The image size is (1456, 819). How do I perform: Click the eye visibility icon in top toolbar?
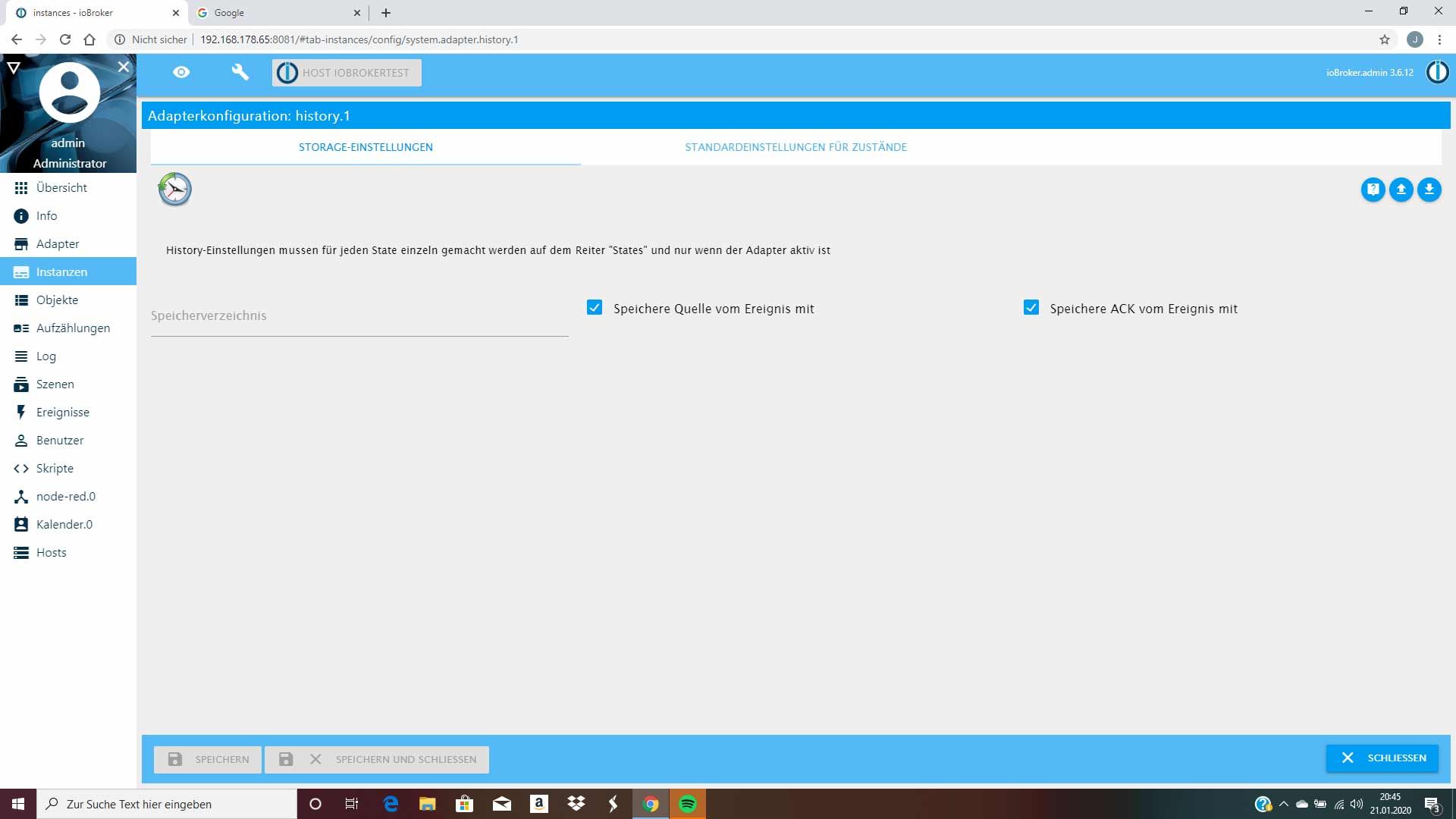[x=181, y=73]
